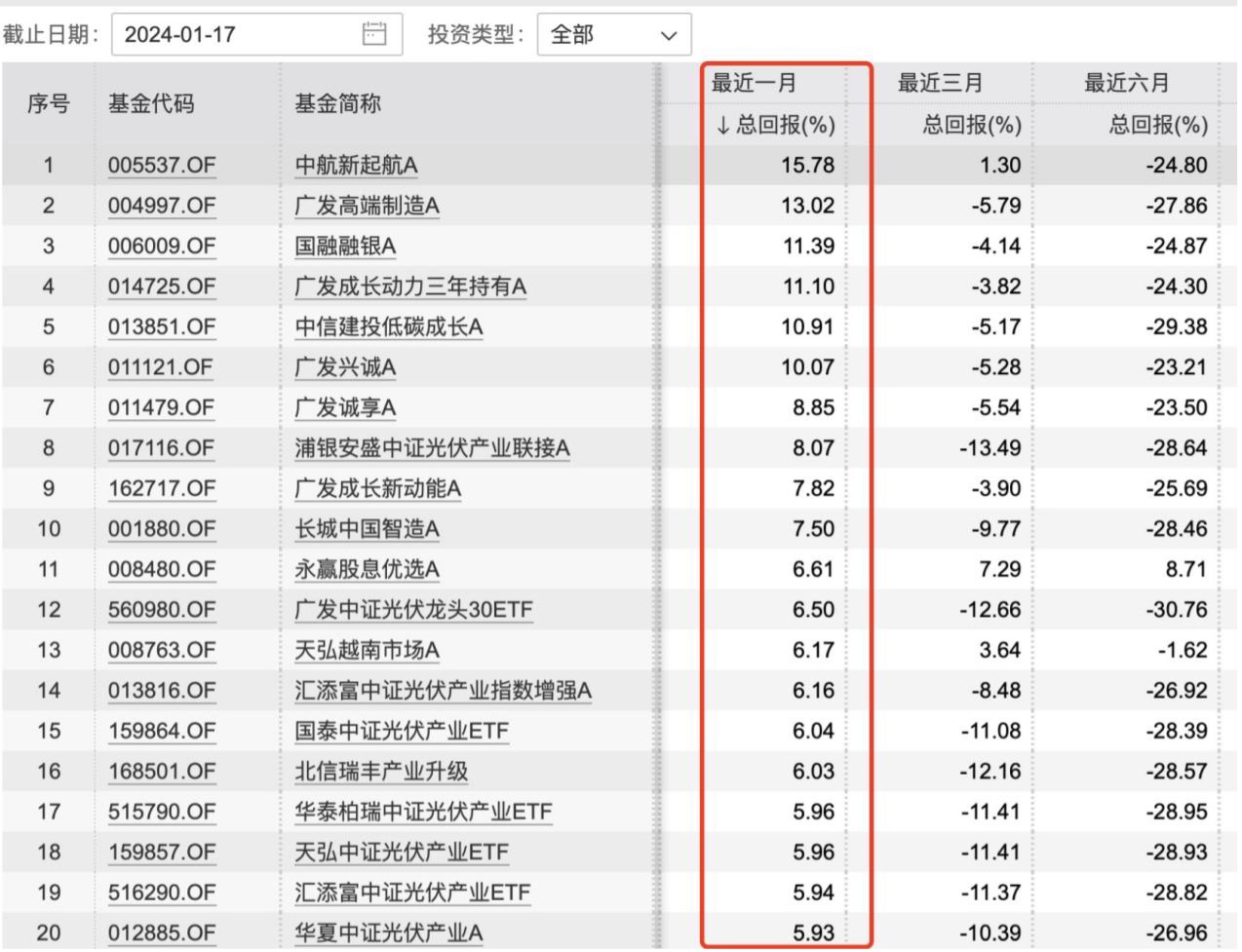Open fund link 汇添富中证光伏产业指数增强A
The height and width of the screenshot is (952, 1242).
444,691
